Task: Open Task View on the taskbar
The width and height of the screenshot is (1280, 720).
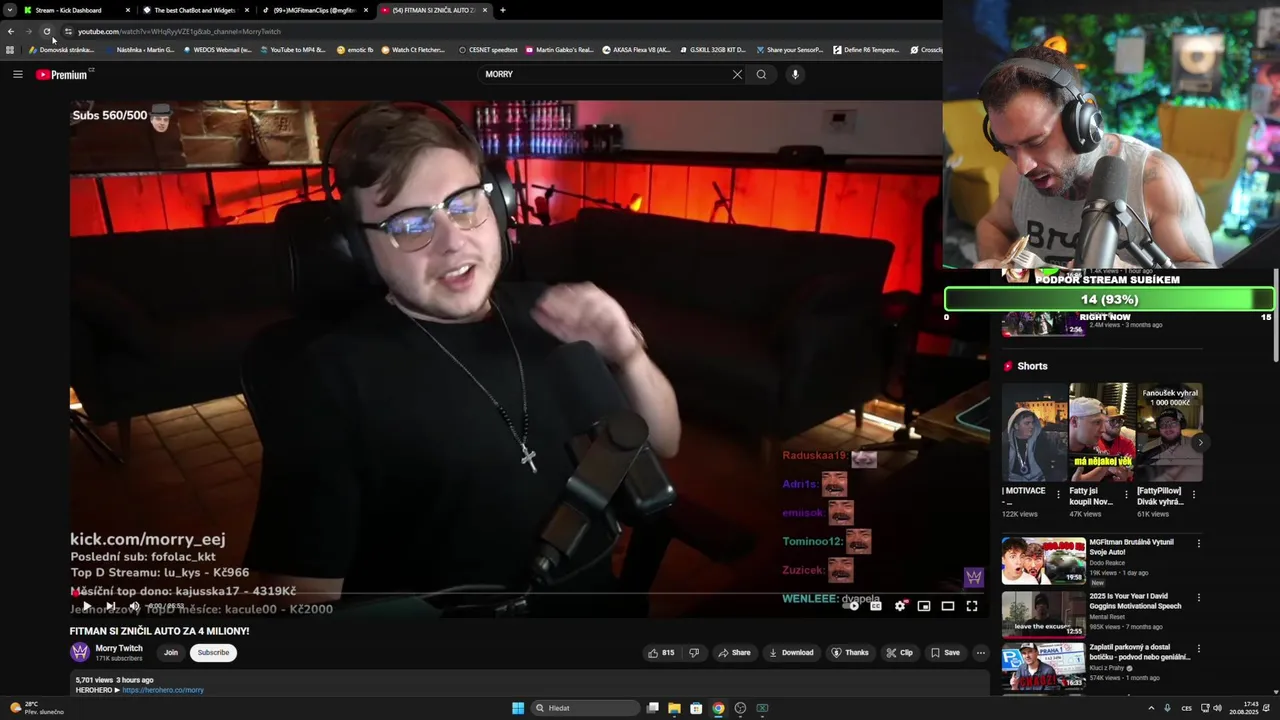Action: click(x=652, y=708)
